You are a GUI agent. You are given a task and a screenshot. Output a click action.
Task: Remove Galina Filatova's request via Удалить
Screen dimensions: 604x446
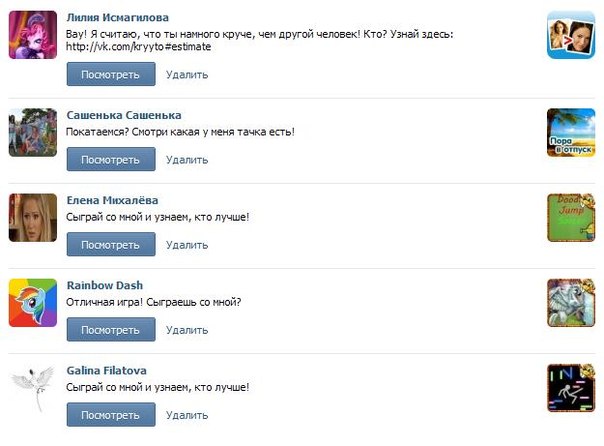[187, 414]
